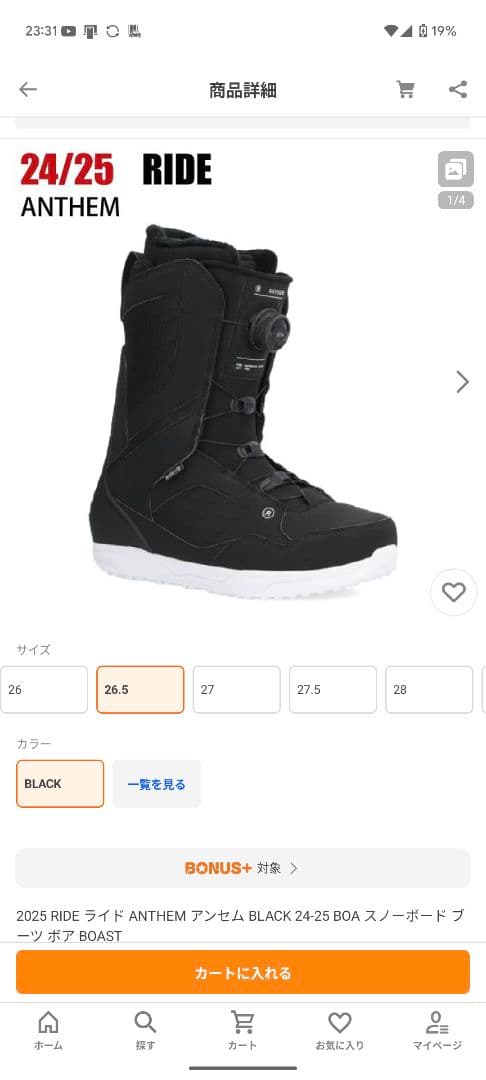486x1080 pixels.
Task: Add boot to favorites with heart icon
Action: coord(454,592)
